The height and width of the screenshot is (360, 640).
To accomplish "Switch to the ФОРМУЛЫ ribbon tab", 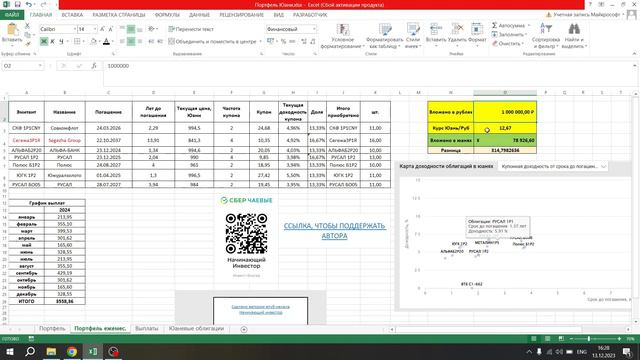I will point(167,15).
